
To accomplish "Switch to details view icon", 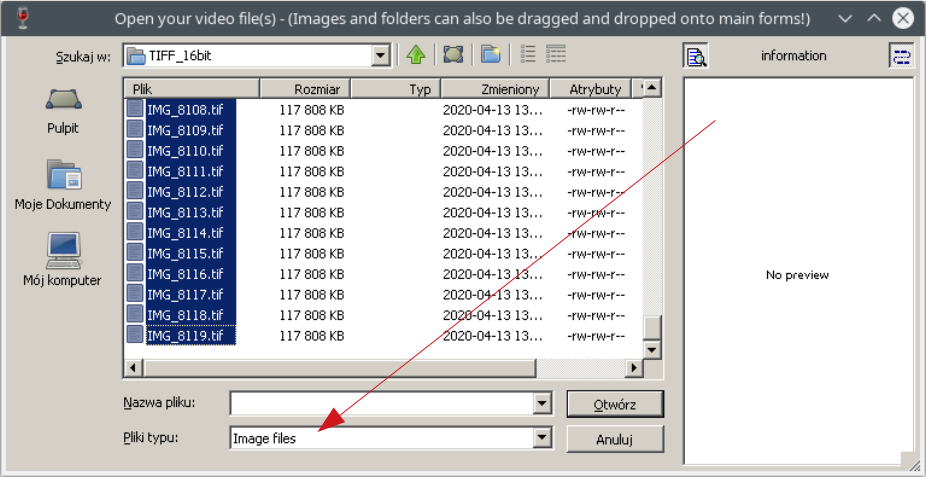I will coord(556,54).
